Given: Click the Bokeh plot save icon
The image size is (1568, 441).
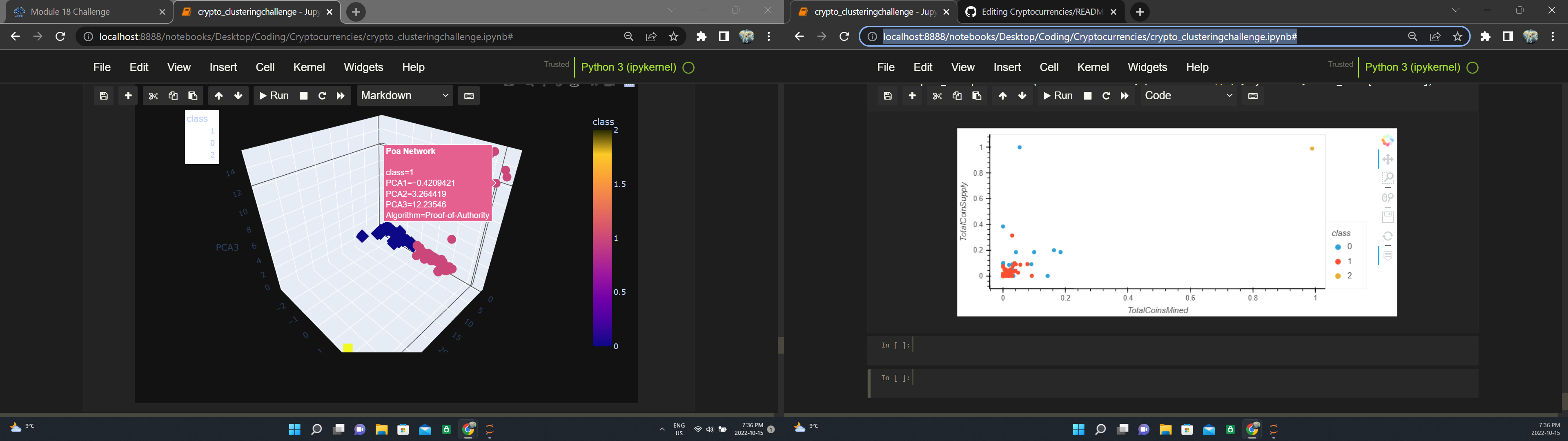Looking at the screenshot, I should [1387, 217].
